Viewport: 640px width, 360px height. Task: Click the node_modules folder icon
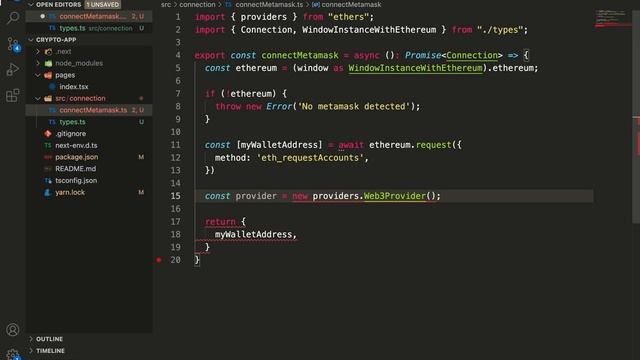(48, 63)
